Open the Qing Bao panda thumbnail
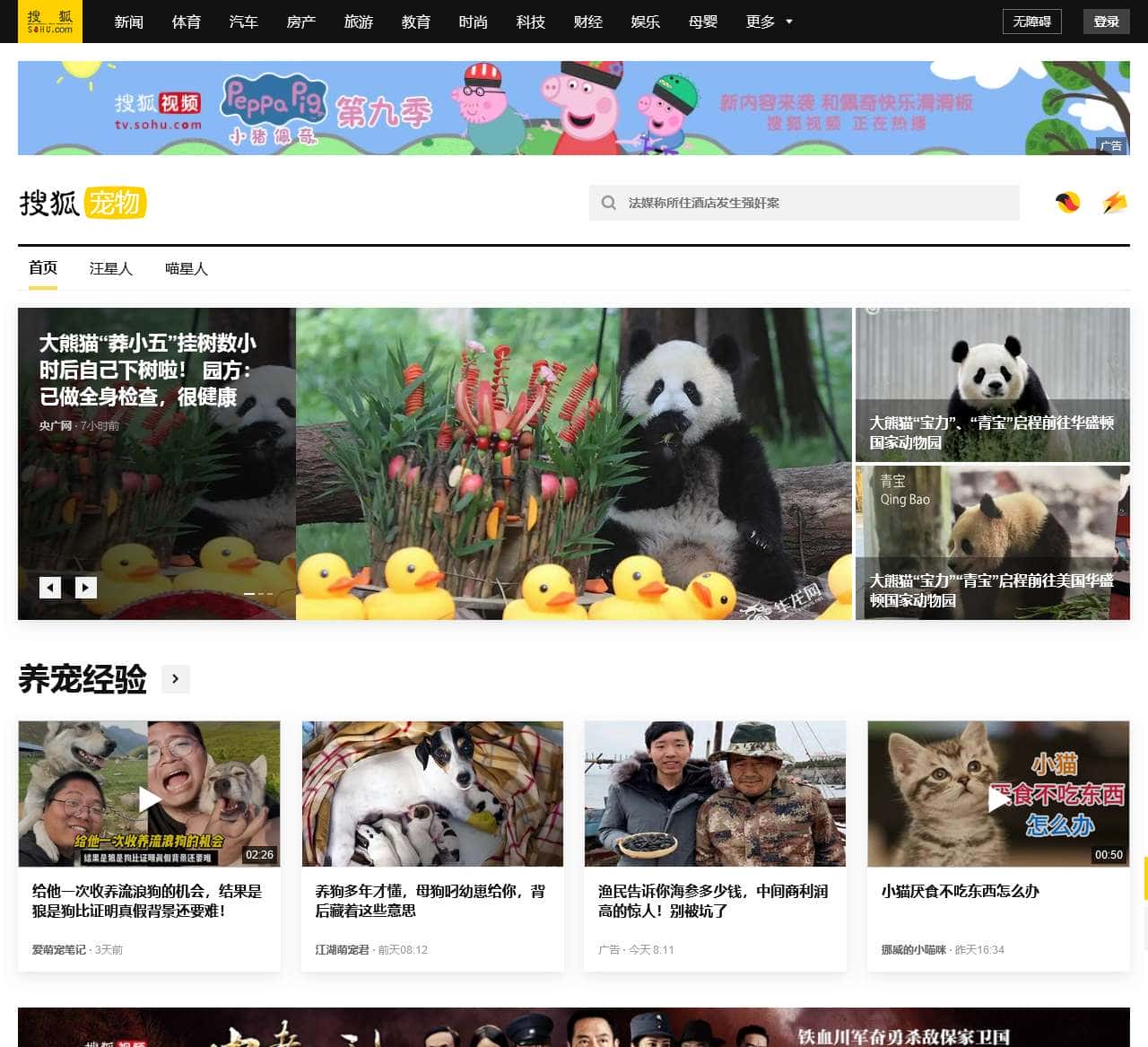Screen dimensions: 1148x1047 993,543
